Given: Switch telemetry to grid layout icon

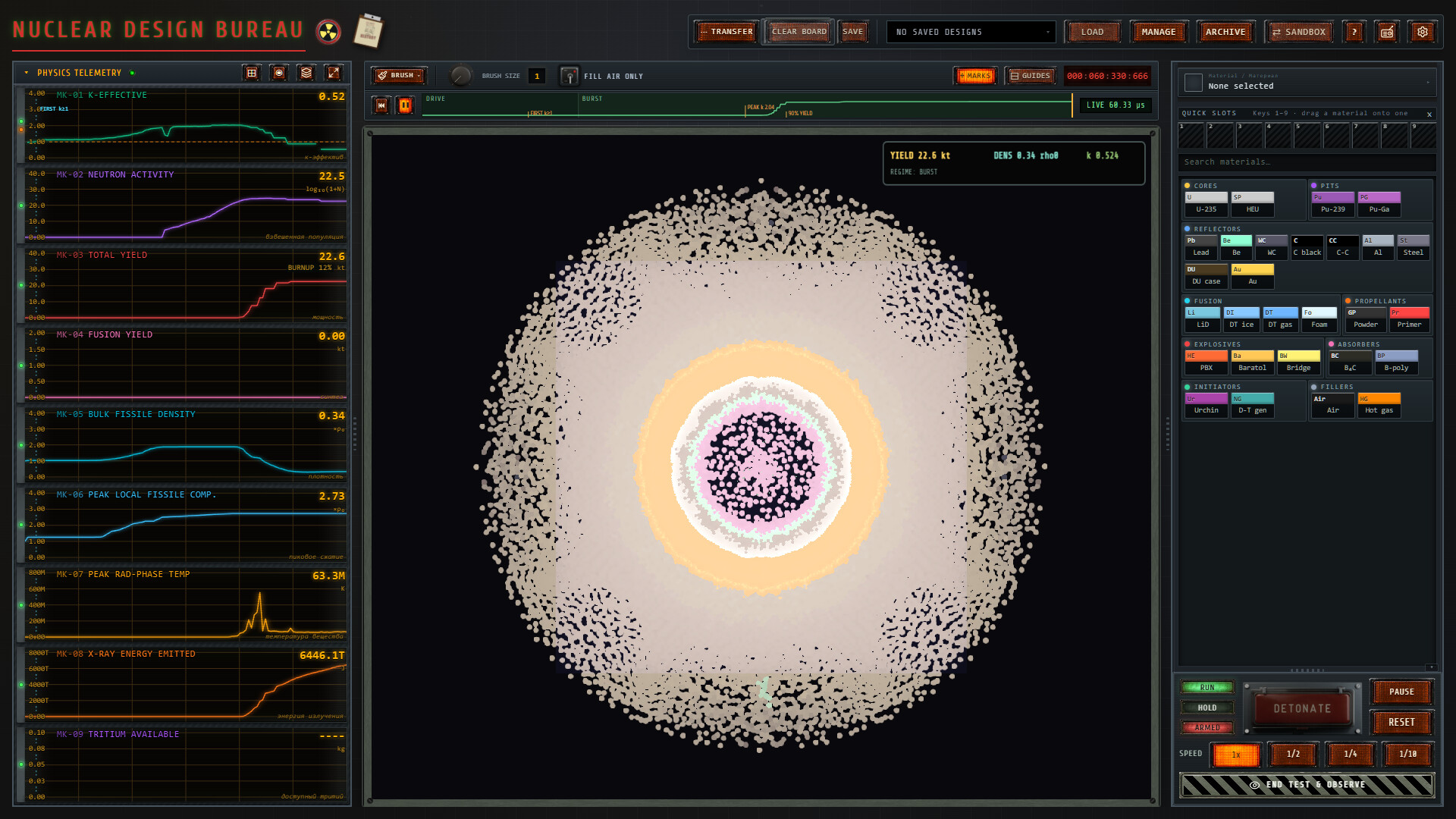Looking at the screenshot, I should point(252,73).
